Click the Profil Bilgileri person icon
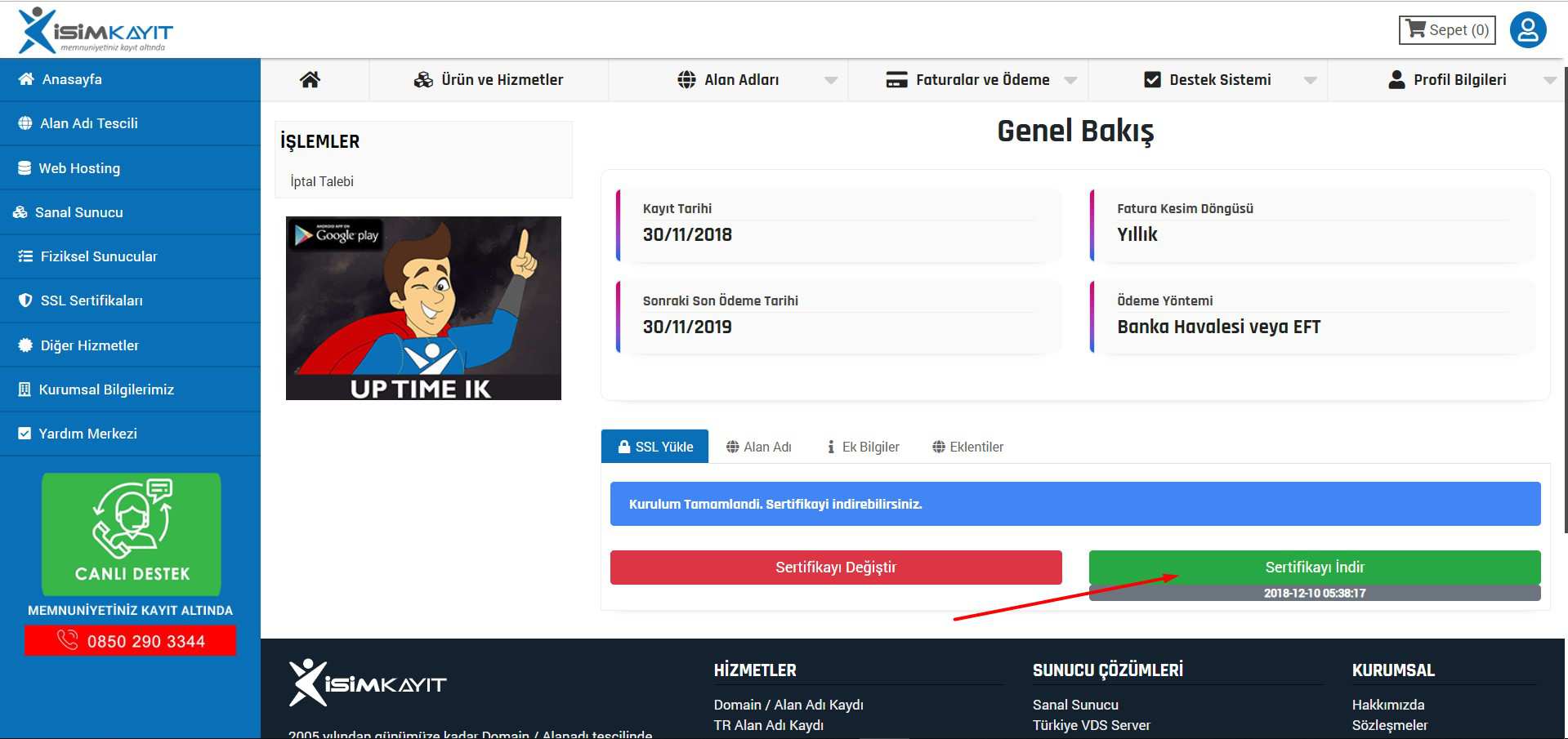The image size is (1568, 739). (x=1396, y=79)
